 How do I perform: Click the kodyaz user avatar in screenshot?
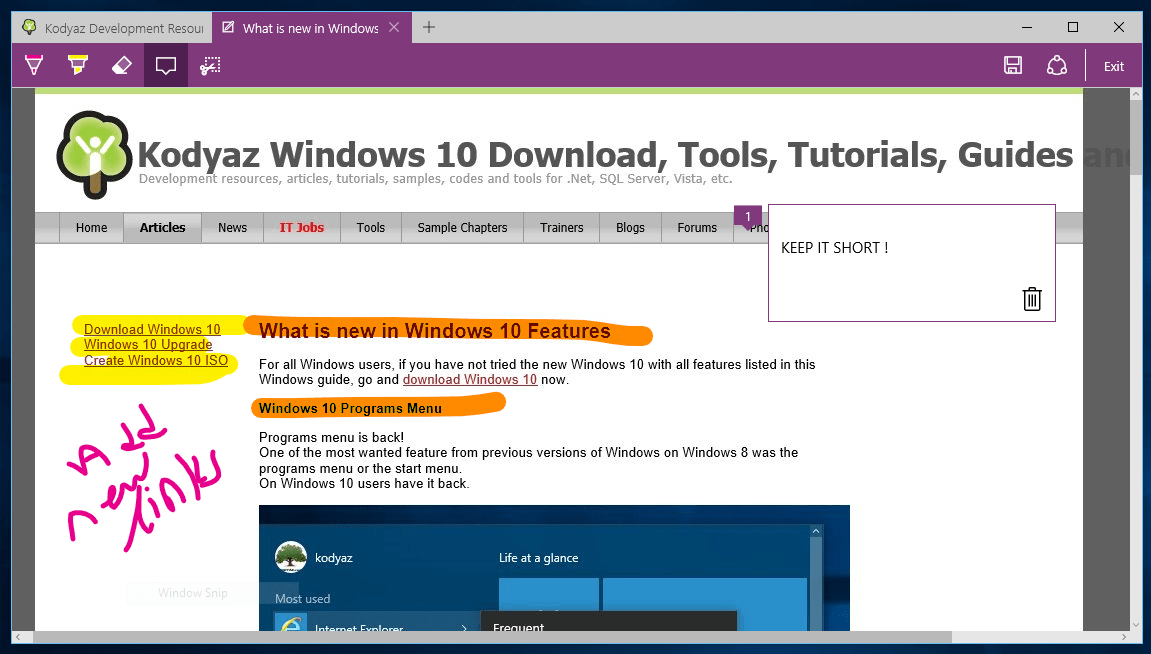pos(291,557)
